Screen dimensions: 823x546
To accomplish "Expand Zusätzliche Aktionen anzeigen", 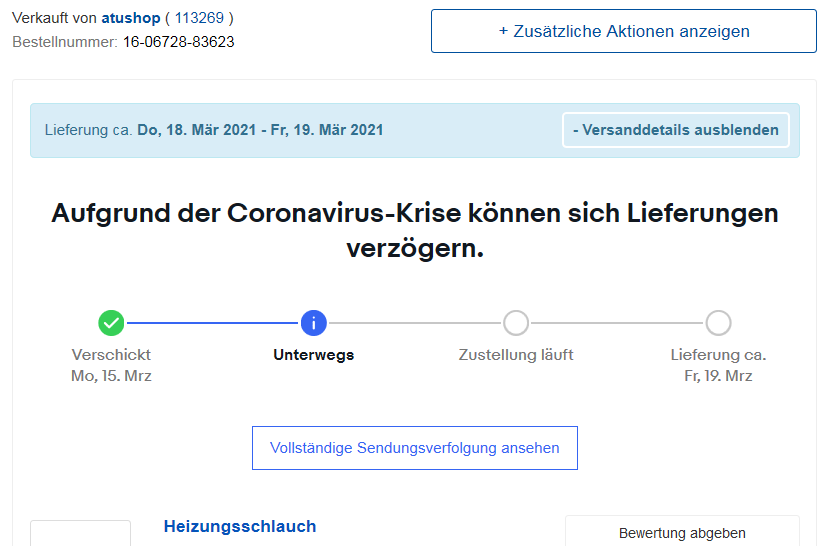I will [x=623, y=31].
